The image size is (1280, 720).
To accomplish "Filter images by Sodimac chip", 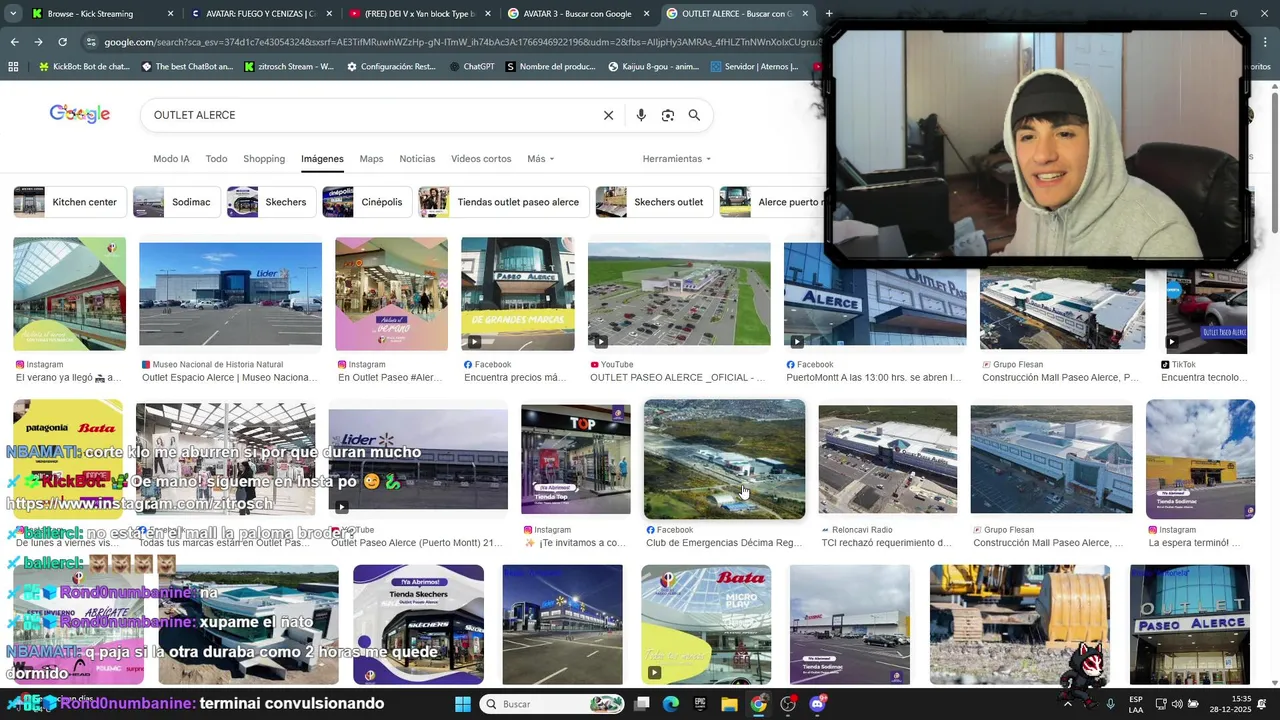I will (x=176, y=202).
